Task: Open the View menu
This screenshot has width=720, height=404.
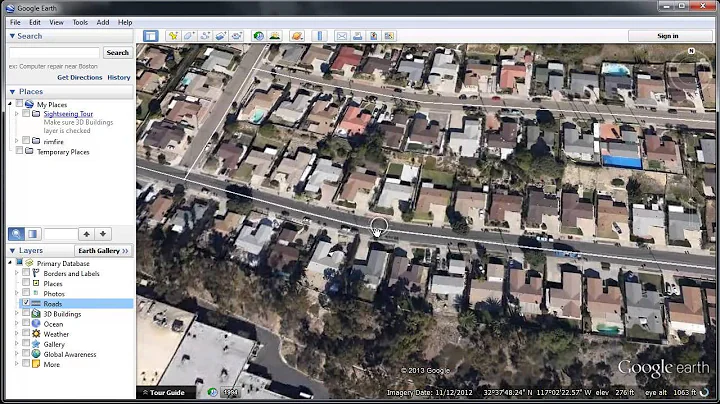Action: coord(56,22)
